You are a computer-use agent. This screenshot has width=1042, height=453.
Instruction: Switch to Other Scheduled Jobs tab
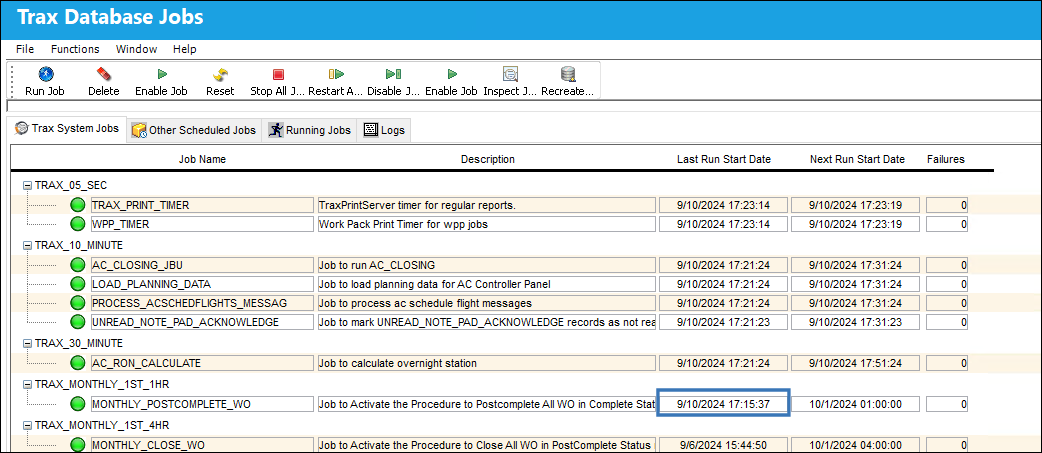[x=194, y=130]
